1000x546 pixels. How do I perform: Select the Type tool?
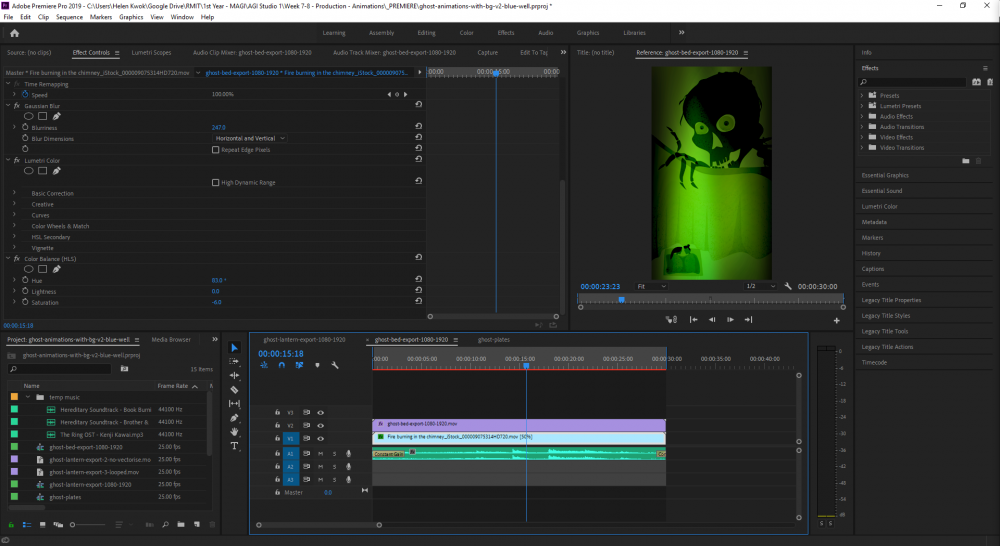[x=234, y=446]
